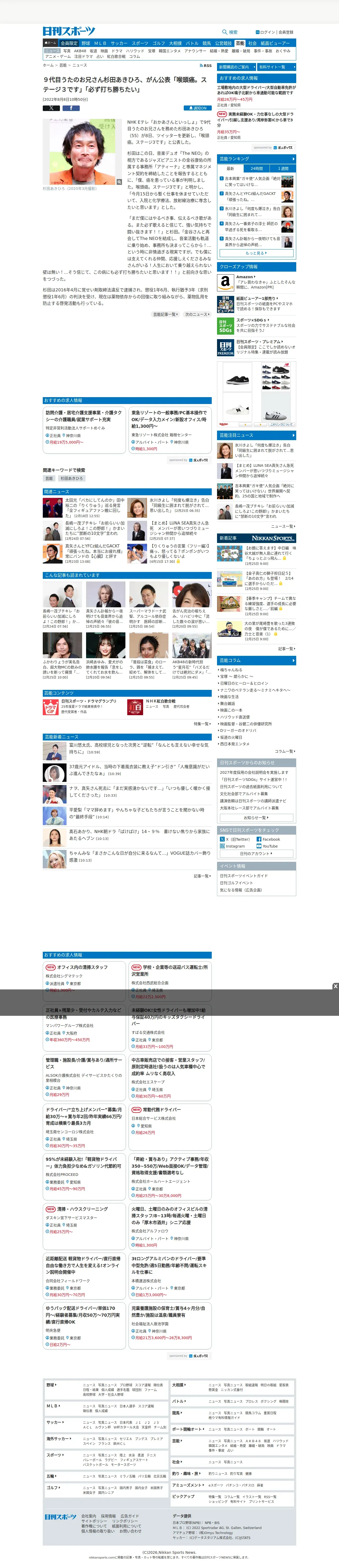Viewport: 339px width, 1568px height.
Task: Open 富川悠太氏 news headline
Action: pos(139,748)
